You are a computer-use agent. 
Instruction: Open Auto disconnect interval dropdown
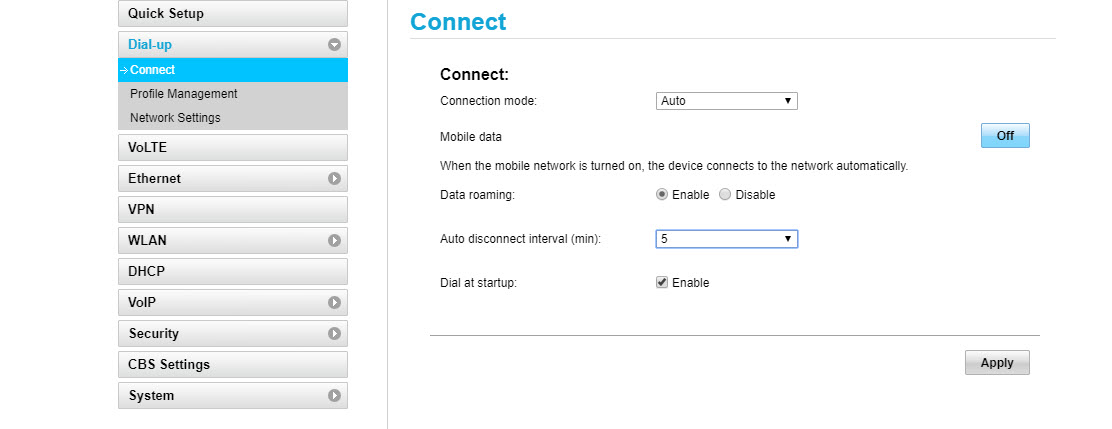coord(726,239)
